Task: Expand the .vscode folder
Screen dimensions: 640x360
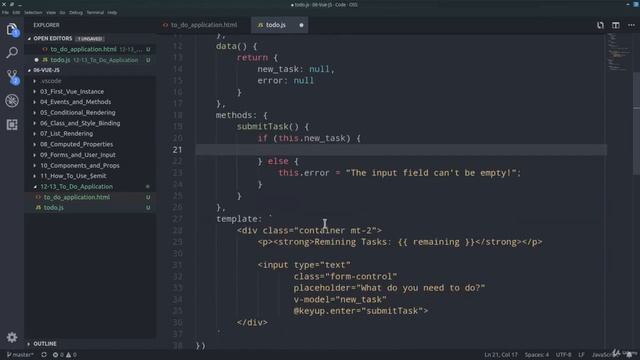Action: (51, 81)
